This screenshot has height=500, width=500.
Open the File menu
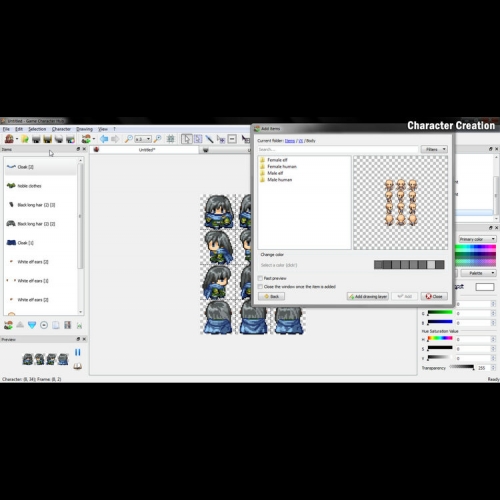pyautogui.click(x=6, y=129)
